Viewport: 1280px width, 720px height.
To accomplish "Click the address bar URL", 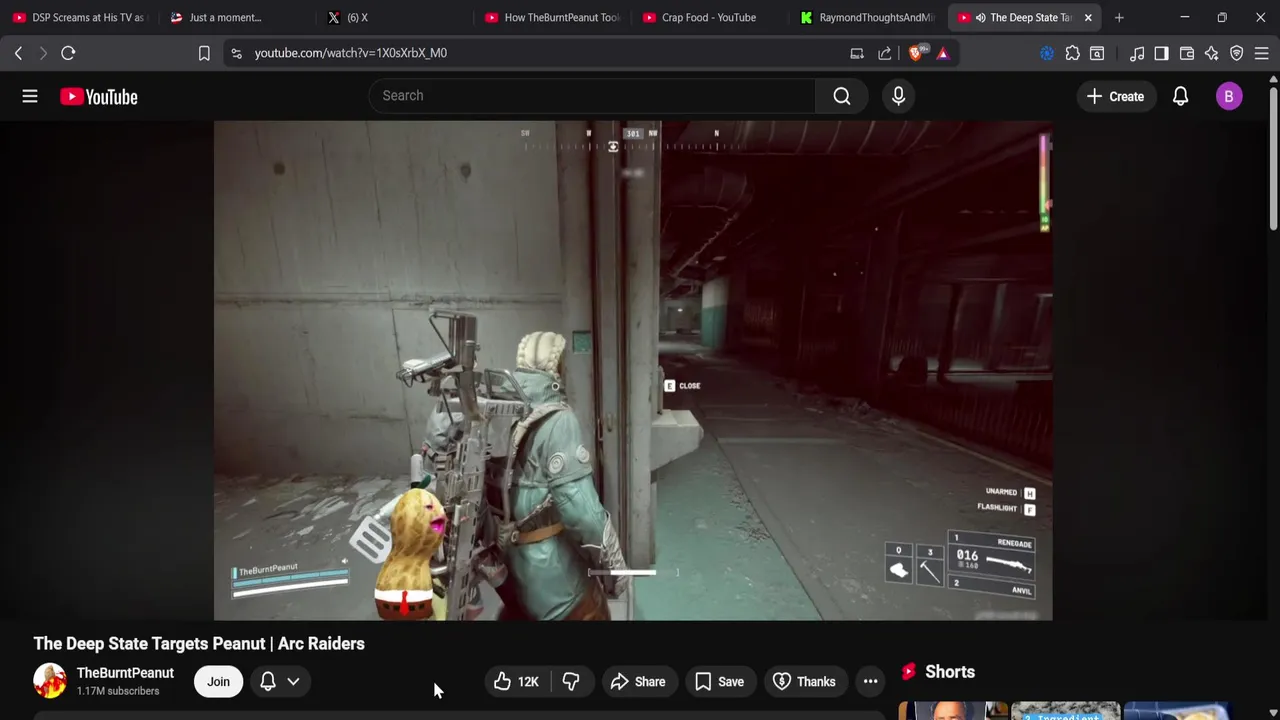I will click(351, 53).
